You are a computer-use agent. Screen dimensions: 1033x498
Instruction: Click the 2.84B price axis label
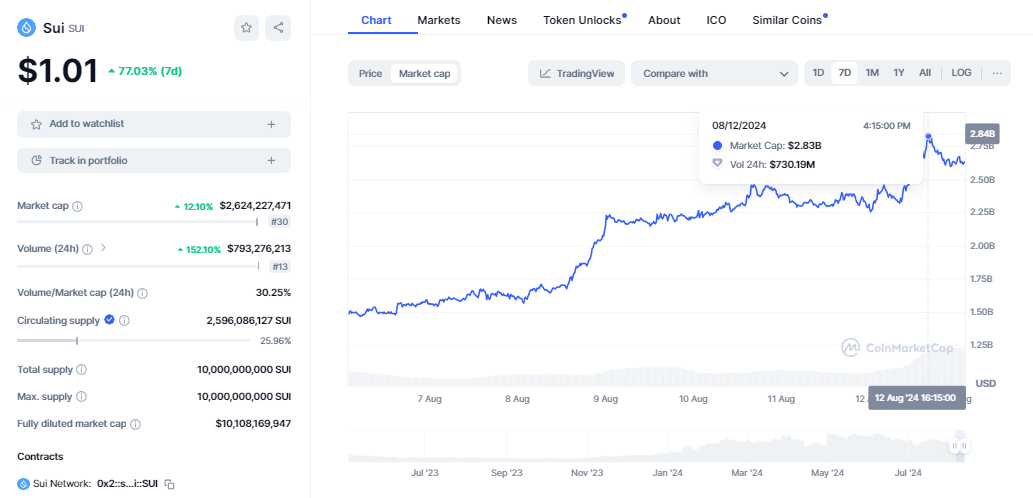coord(982,134)
